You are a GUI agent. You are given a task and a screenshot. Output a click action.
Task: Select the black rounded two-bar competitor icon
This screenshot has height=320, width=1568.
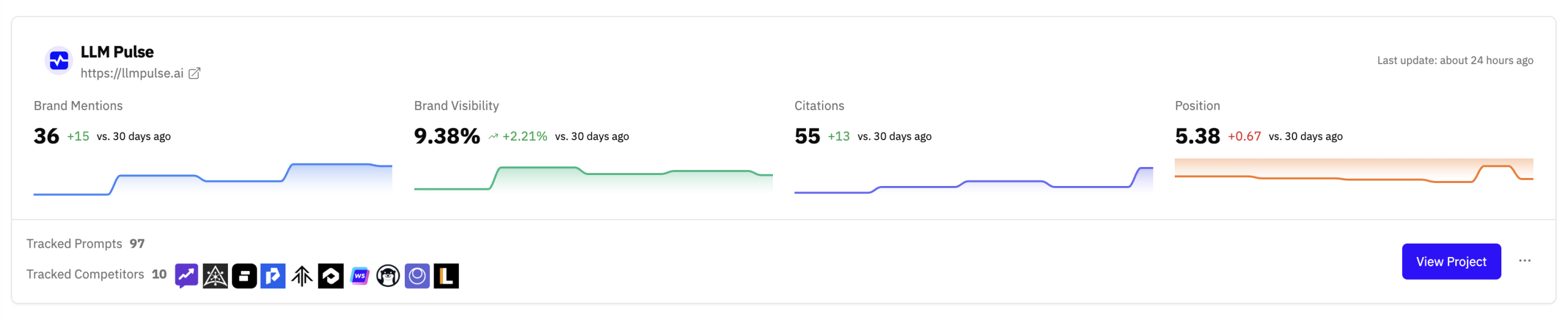[244, 276]
